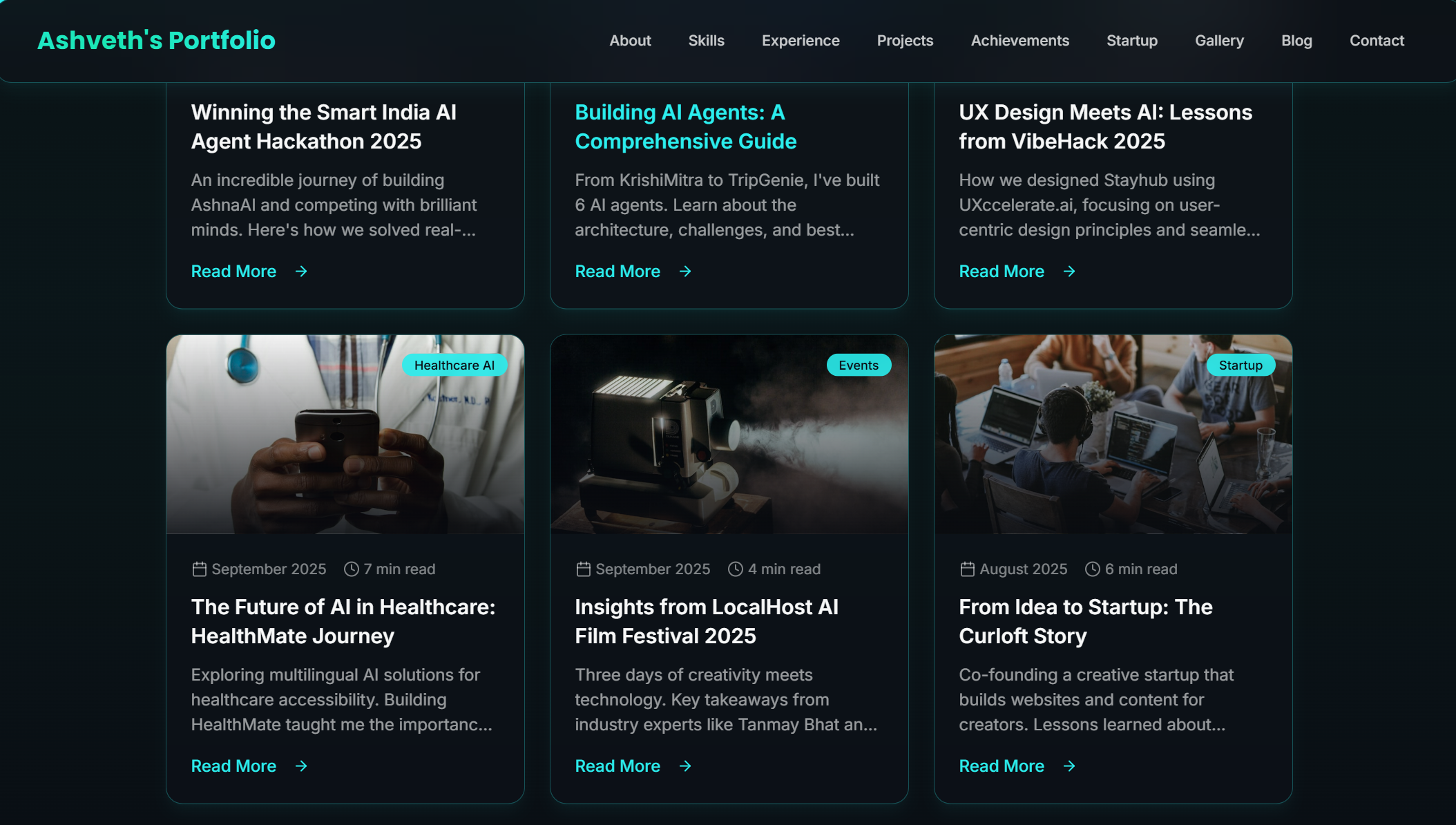The width and height of the screenshot is (1456, 825).
Task: Select the Events category badge
Action: [x=859, y=366]
